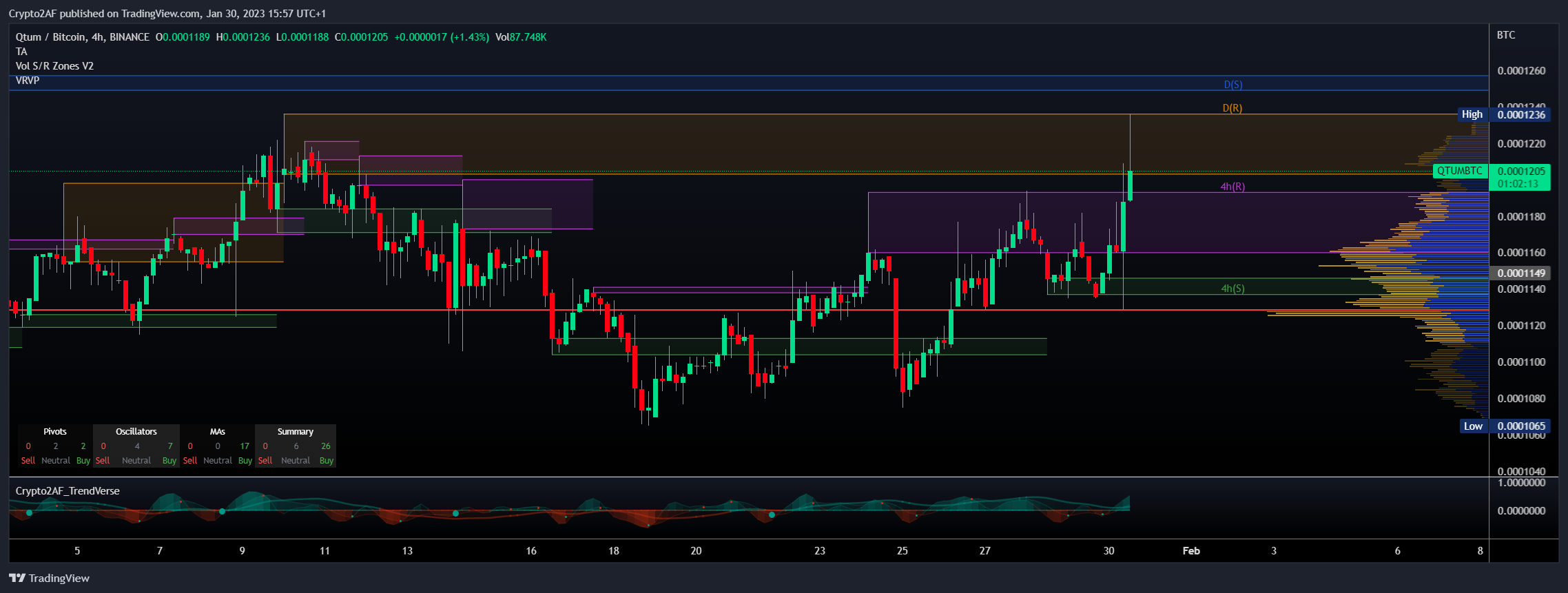
Task: Click the Oscillators Buy count 7
Action: tap(170, 446)
